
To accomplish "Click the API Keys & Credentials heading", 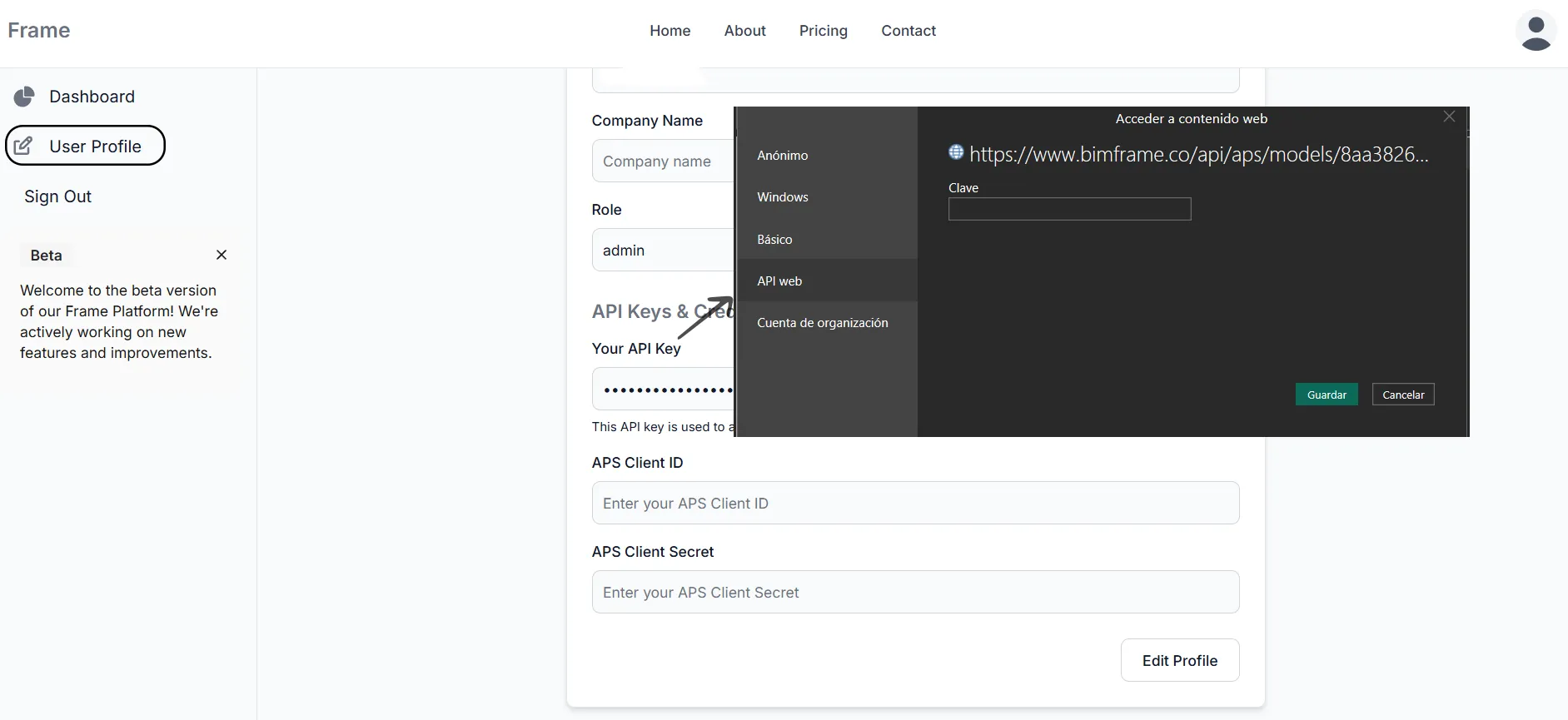I will click(x=663, y=311).
